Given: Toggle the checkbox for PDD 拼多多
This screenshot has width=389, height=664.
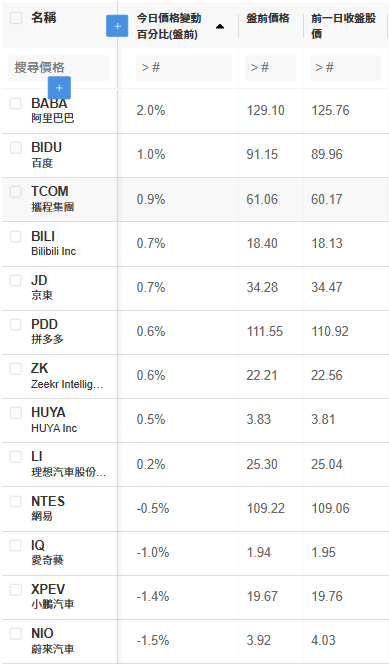Looking at the screenshot, I should click(x=16, y=324).
